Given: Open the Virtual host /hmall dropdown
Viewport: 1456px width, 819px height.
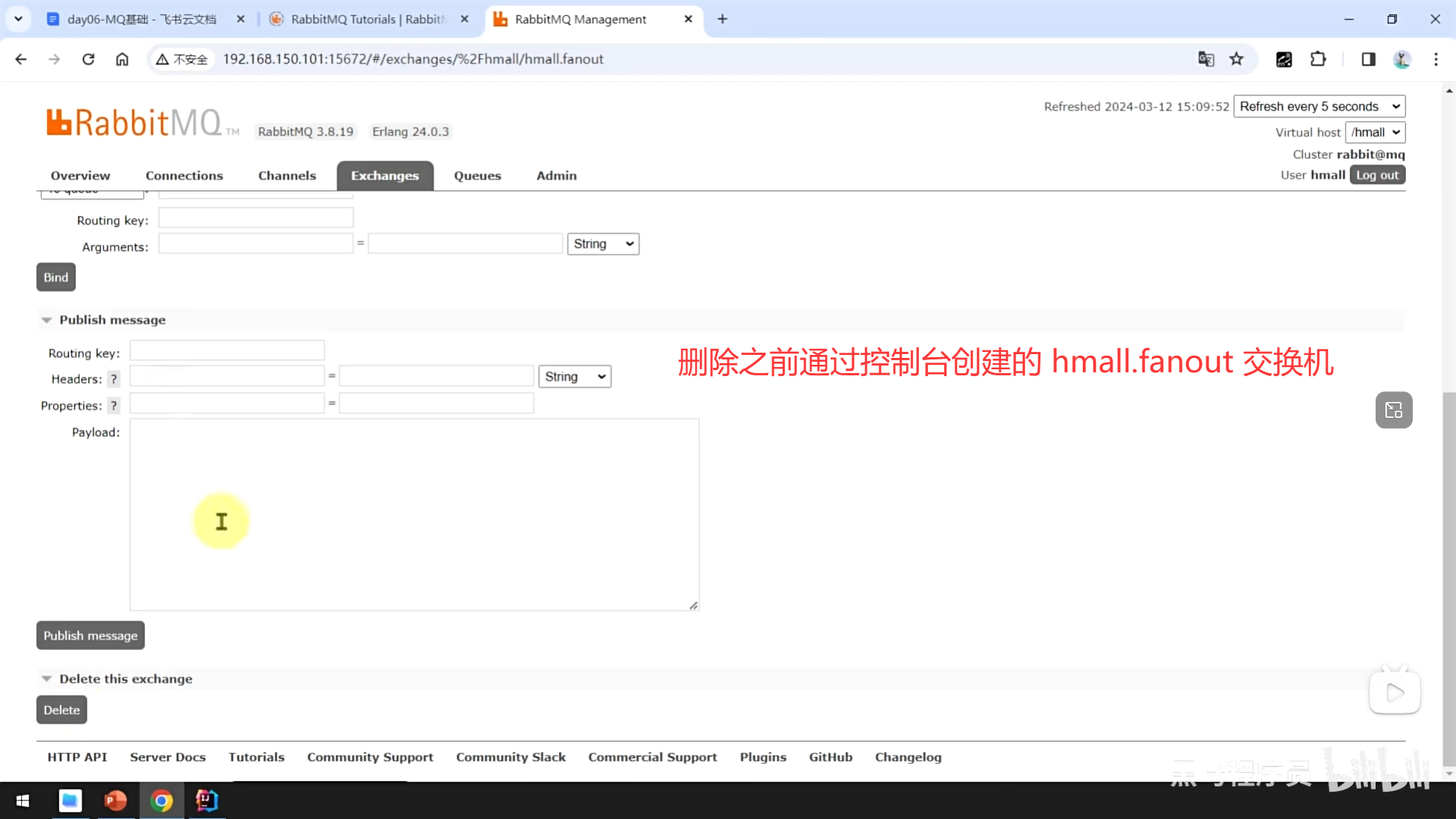Looking at the screenshot, I should [1375, 132].
